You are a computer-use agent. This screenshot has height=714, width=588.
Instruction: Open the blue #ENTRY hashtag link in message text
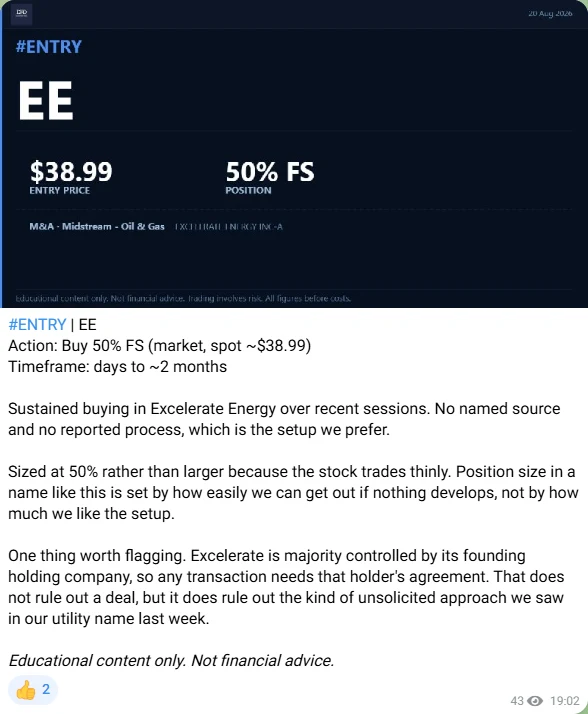(x=37, y=325)
